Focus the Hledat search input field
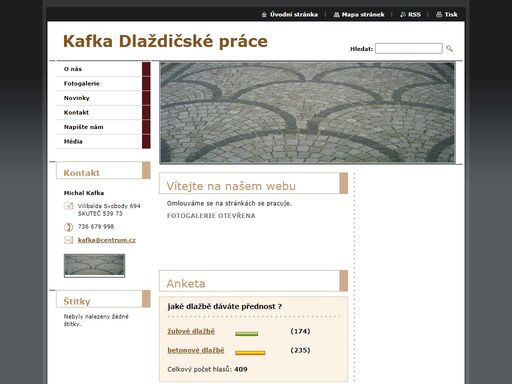Viewport: 512px width, 384px height. pos(409,48)
